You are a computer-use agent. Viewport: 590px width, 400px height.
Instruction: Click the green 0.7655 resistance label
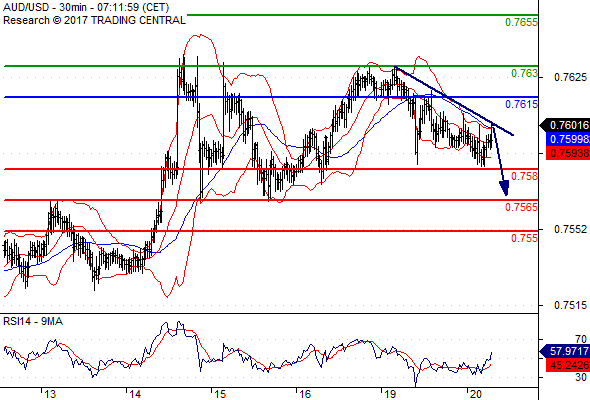coord(521,22)
